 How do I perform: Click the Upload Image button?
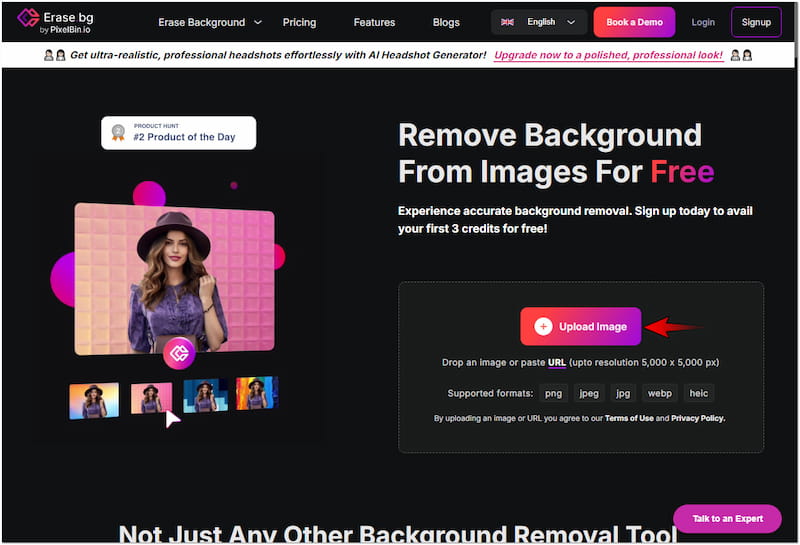pos(580,326)
